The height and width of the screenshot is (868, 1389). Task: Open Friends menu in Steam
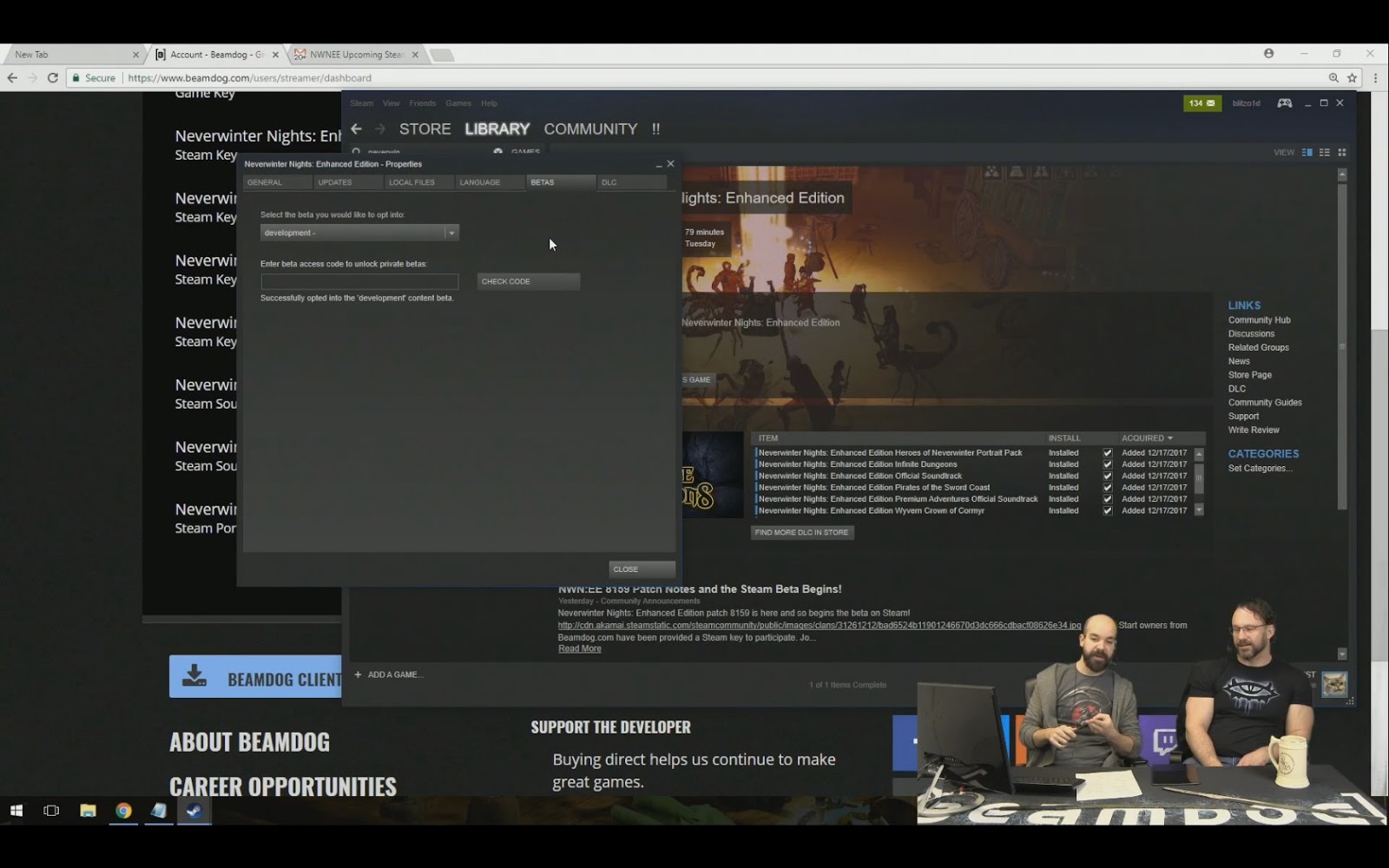[x=423, y=103]
